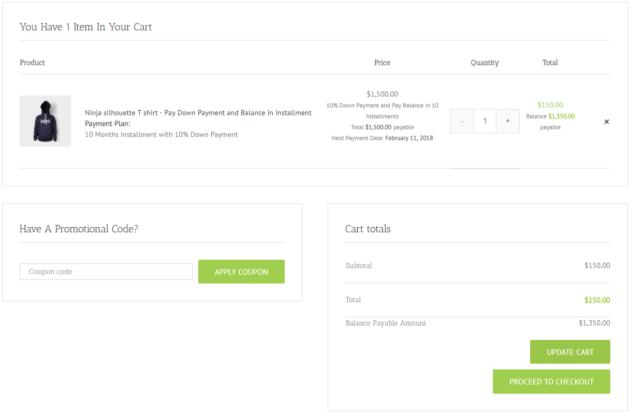
Task: Click the Next Payment Date February 11, 2018 text
Action: pyautogui.click(x=382, y=138)
